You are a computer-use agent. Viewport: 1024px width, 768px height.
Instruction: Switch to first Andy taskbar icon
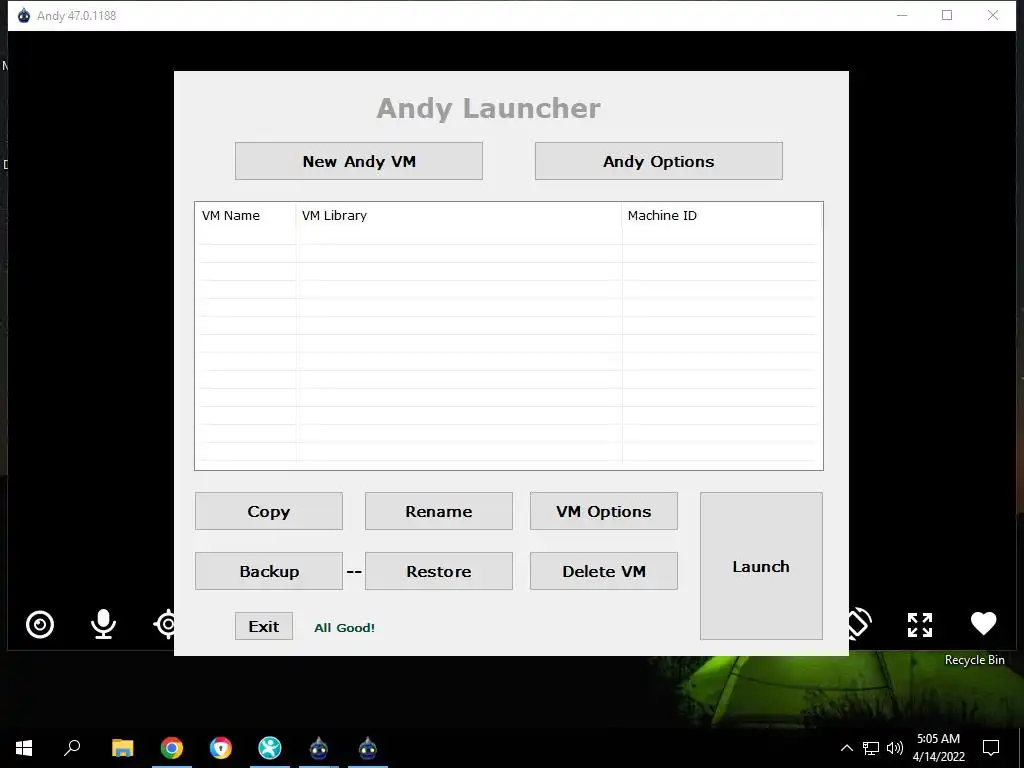click(x=319, y=748)
